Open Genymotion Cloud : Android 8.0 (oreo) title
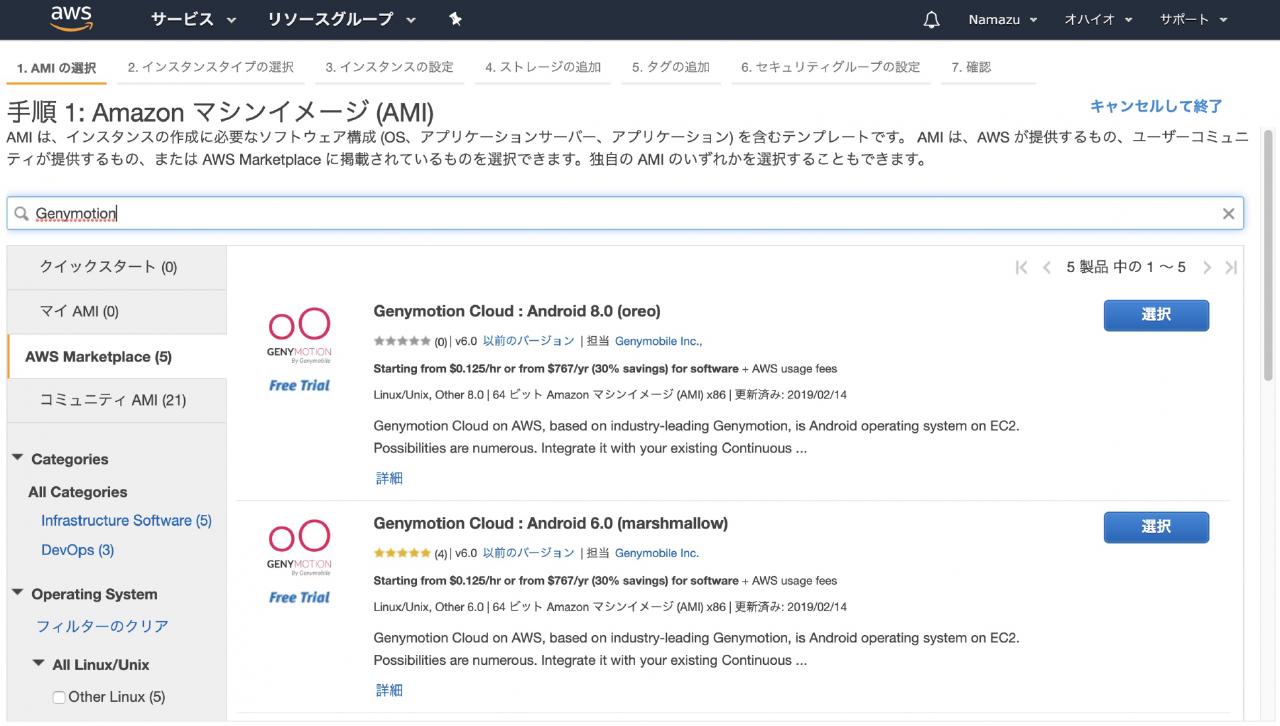The width and height of the screenshot is (1280, 726). click(x=517, y=311)
